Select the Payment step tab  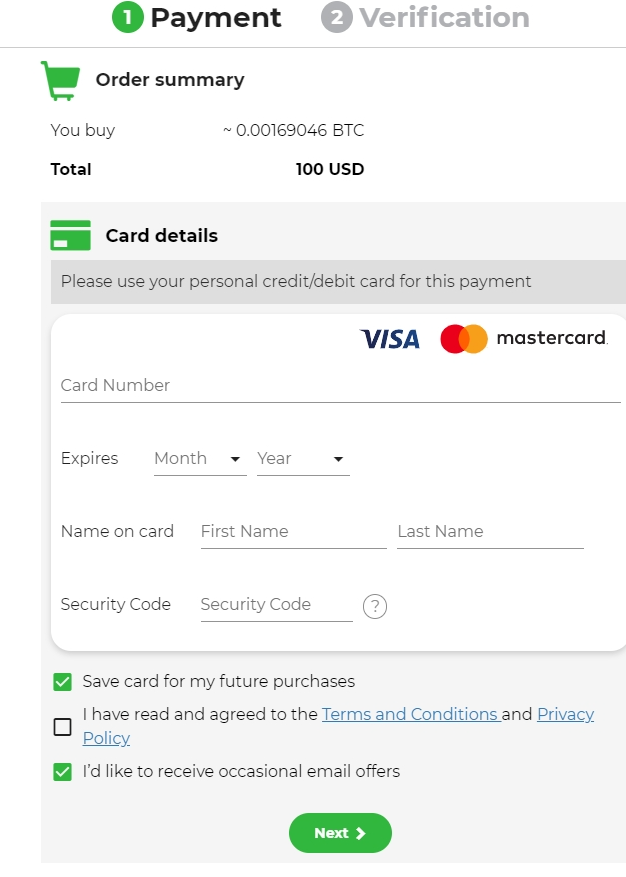click(196, 17)
